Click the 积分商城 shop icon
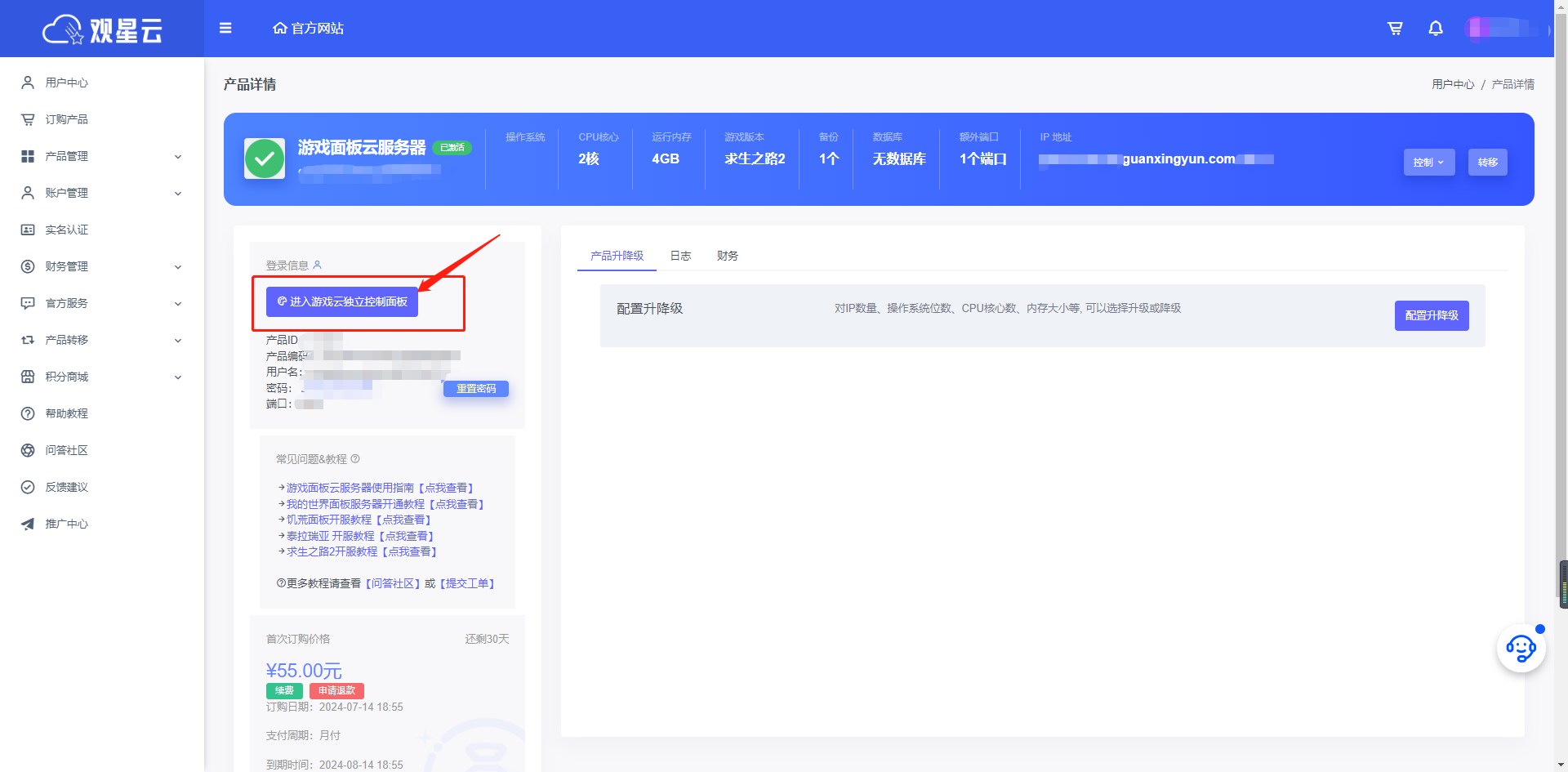The height and width of the screenshot is (772, 1568). point(28,377)
